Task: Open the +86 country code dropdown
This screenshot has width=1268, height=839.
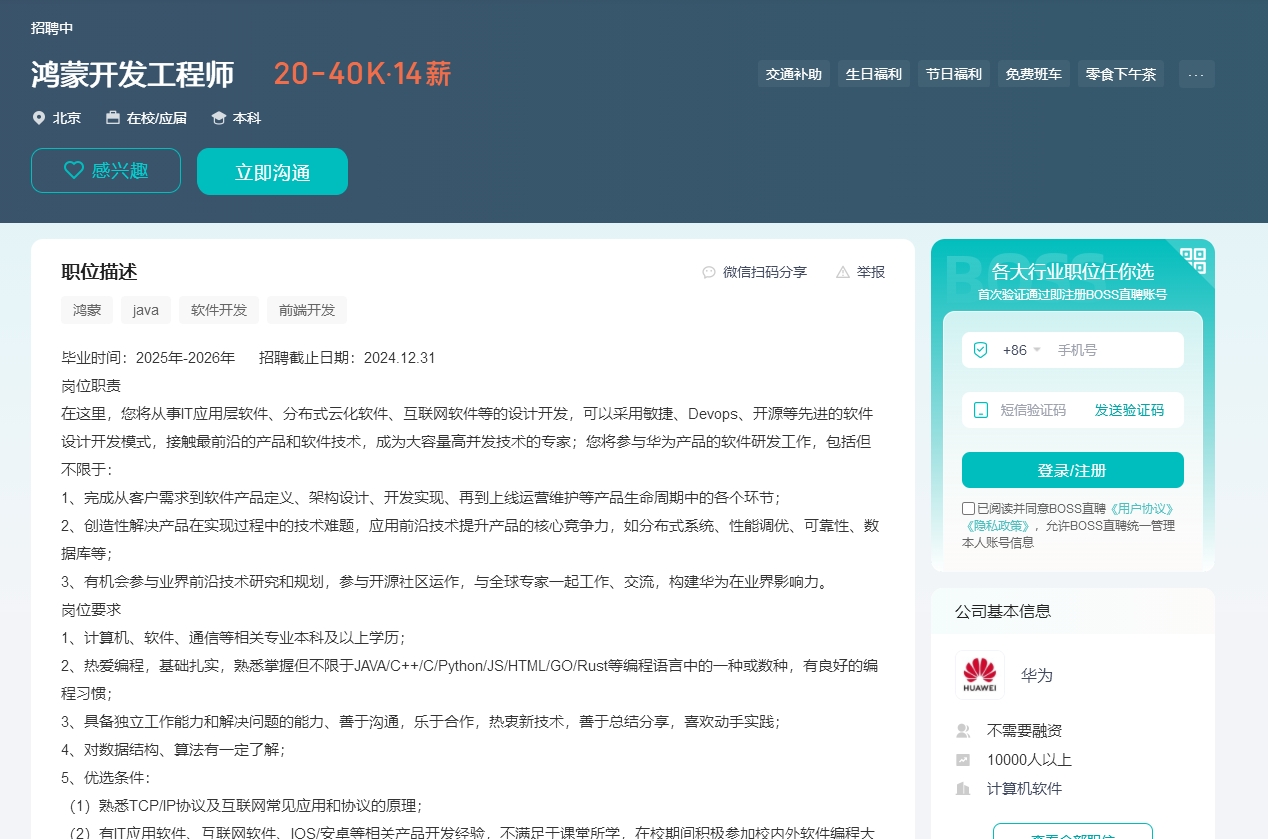Action: (1022, 350)
